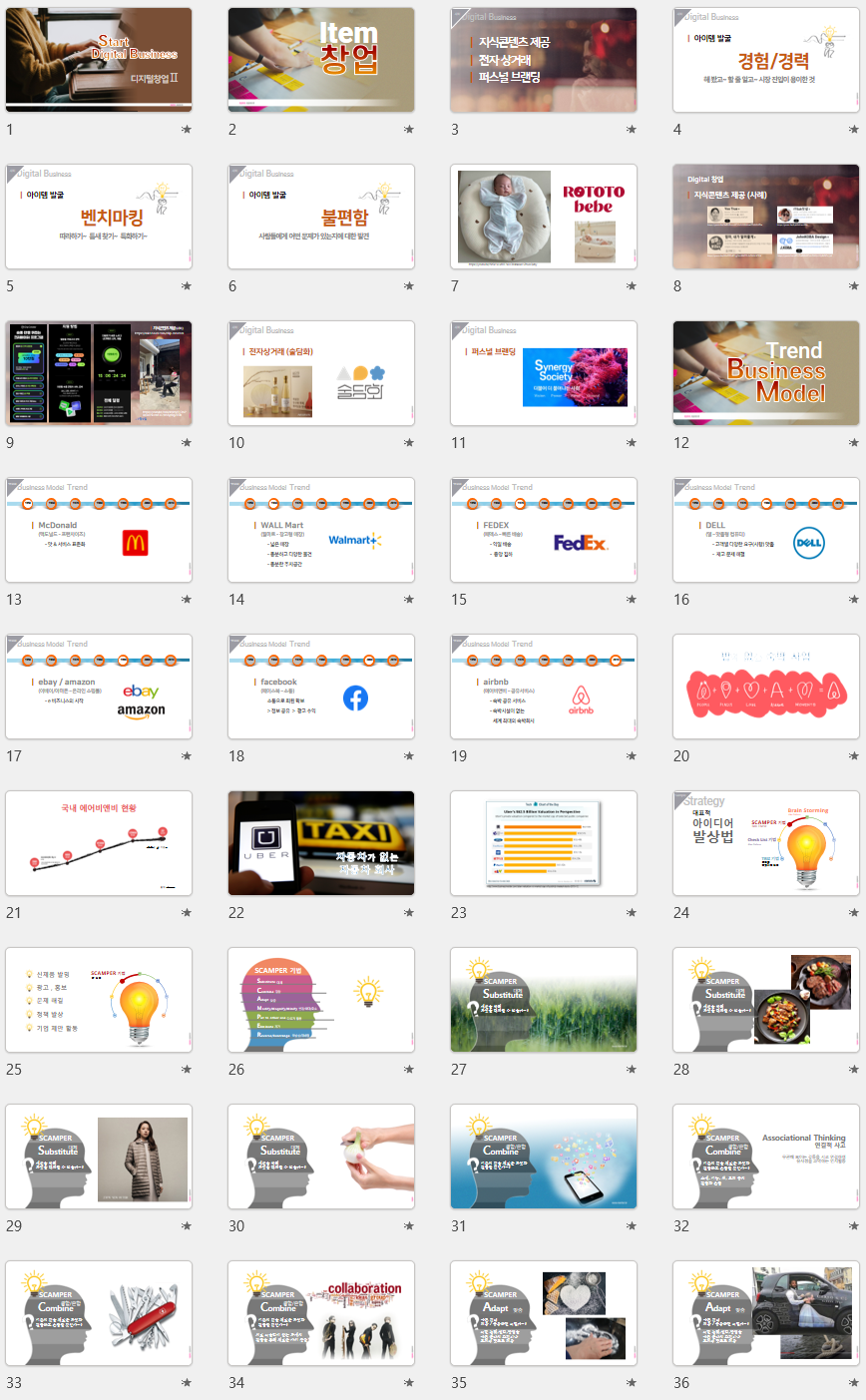Image resolution: width=866 pixels, height=1400 pixels.
Task: Select the Combine slide with Swiss army knife
Action: coord(99,1313)
